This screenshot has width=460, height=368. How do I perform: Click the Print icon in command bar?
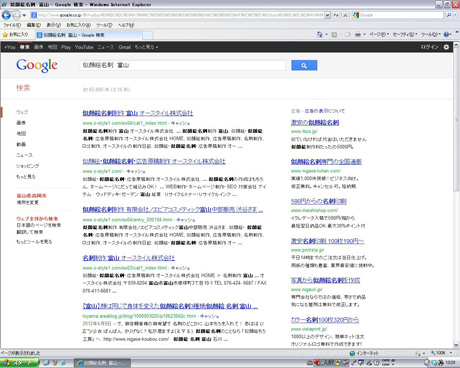pos(358,35)
